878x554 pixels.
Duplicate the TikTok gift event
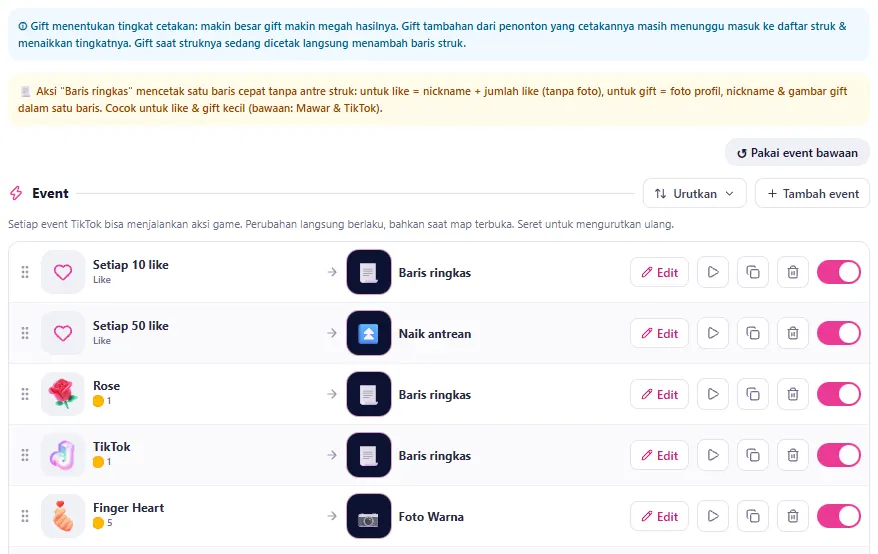point(753,455)
